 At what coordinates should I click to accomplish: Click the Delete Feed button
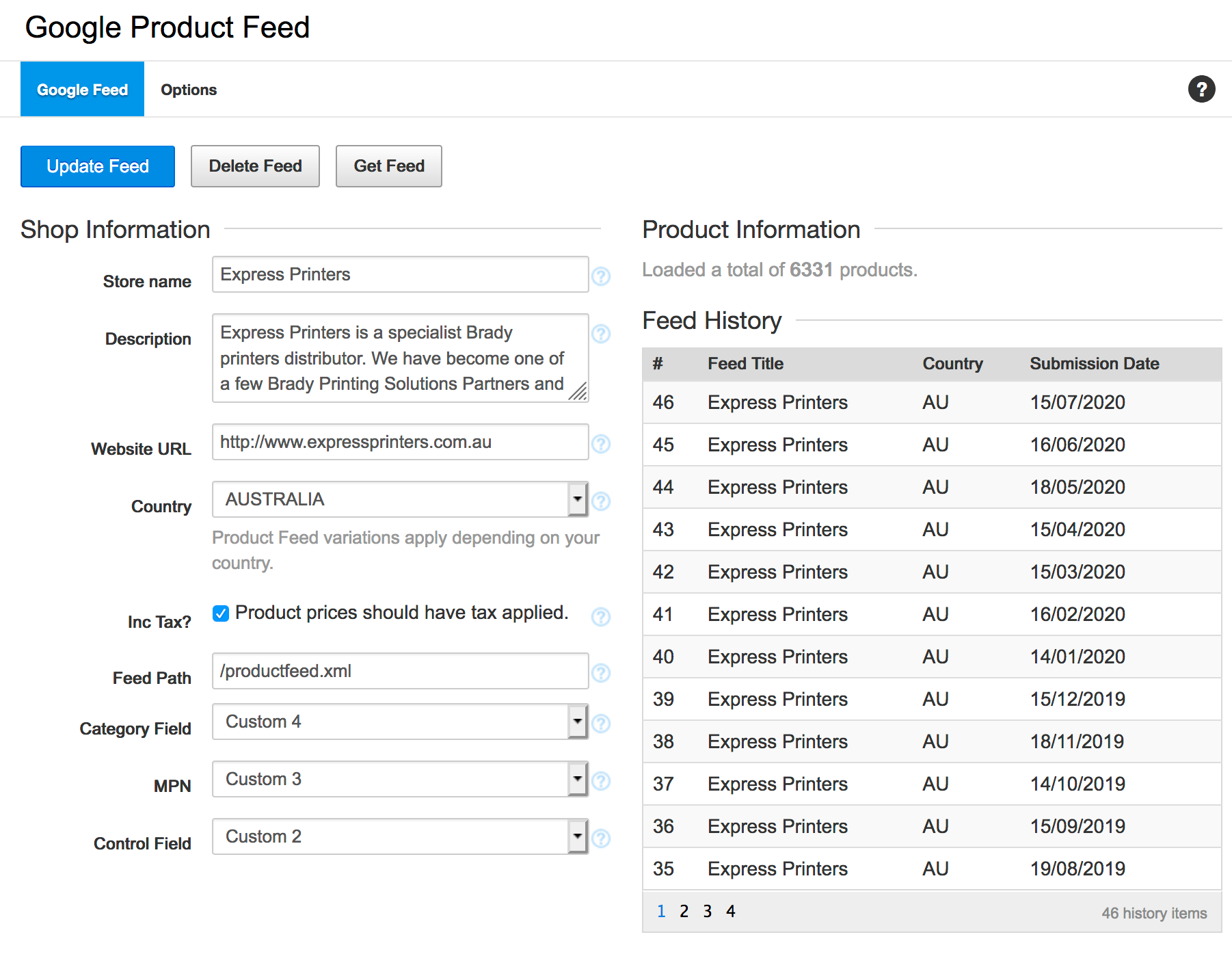[x=255, y=166]
